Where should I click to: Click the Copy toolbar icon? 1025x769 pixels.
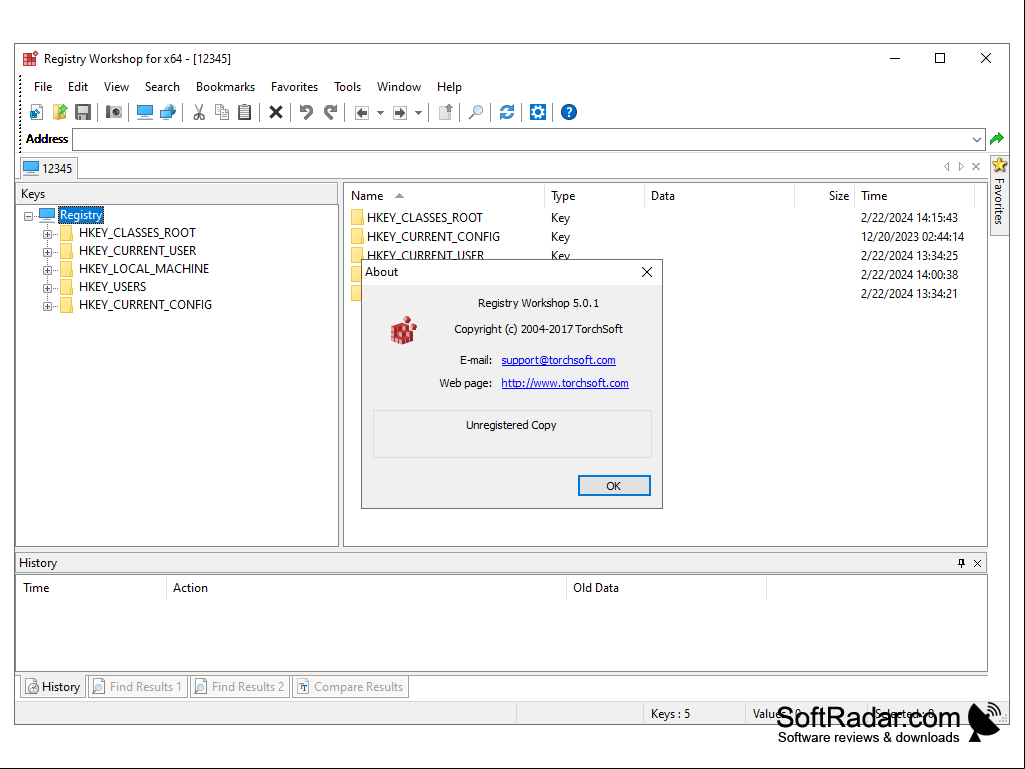tap(222, 112)
